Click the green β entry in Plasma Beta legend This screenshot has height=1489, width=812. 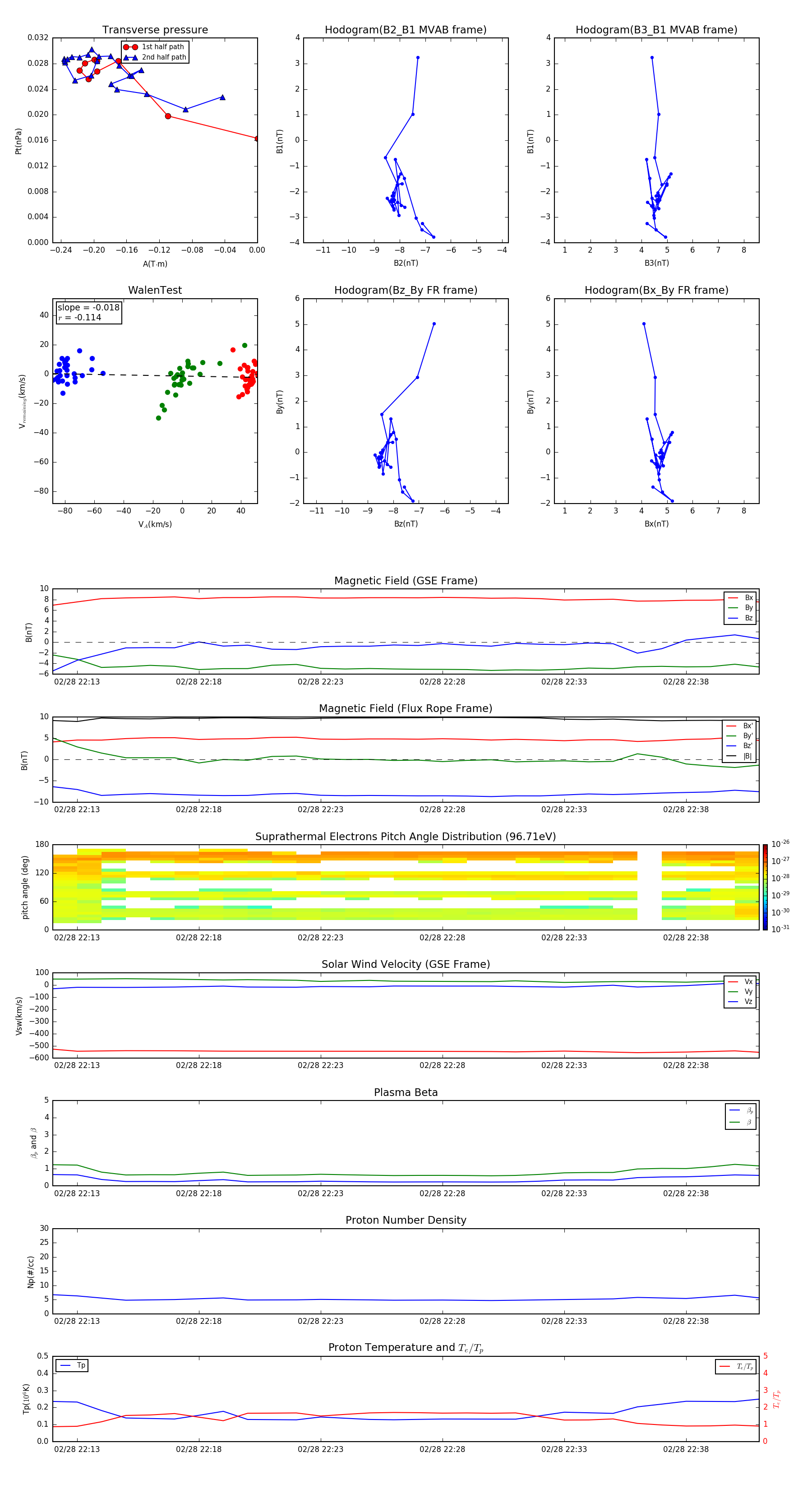click(x=741, y=1123)
